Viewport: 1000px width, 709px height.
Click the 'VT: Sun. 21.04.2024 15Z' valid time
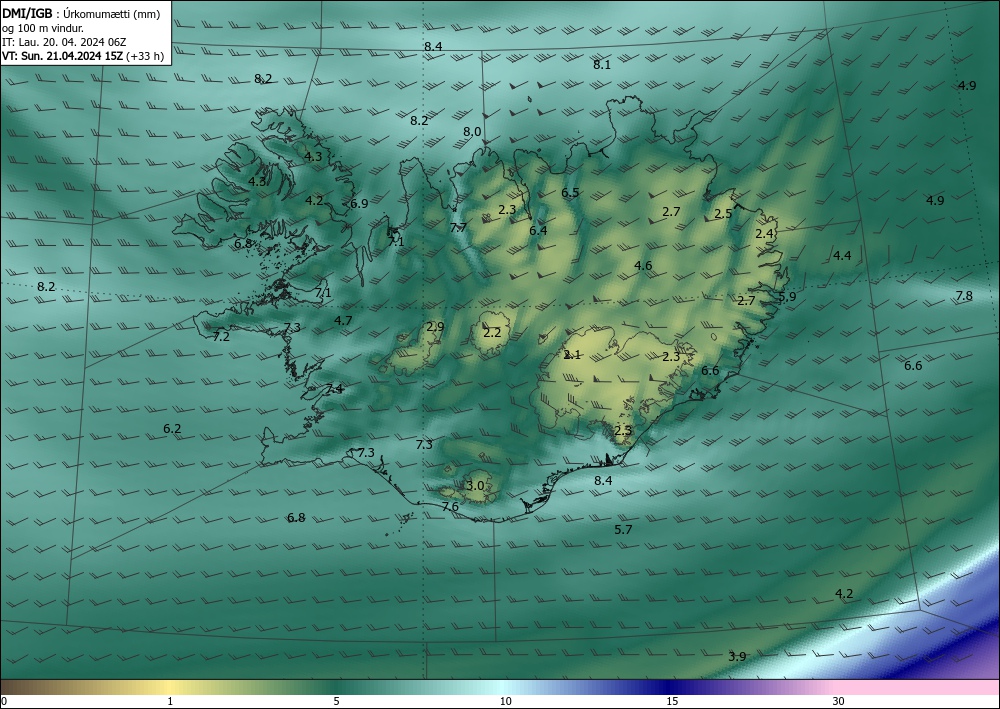63,56
